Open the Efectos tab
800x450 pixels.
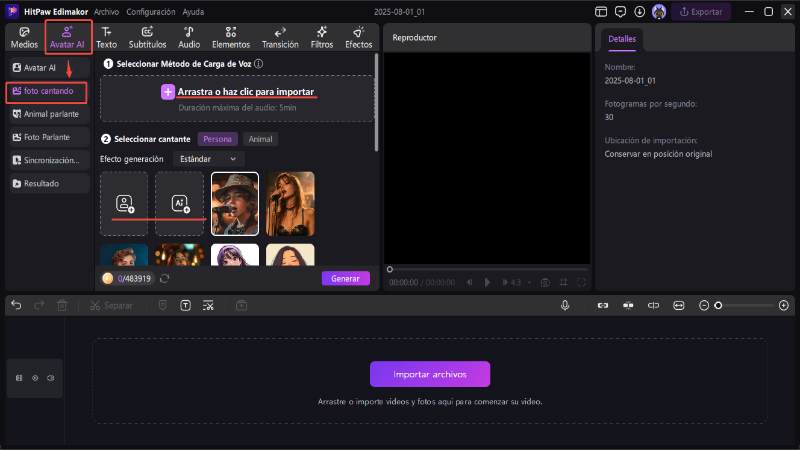[358, 38]
